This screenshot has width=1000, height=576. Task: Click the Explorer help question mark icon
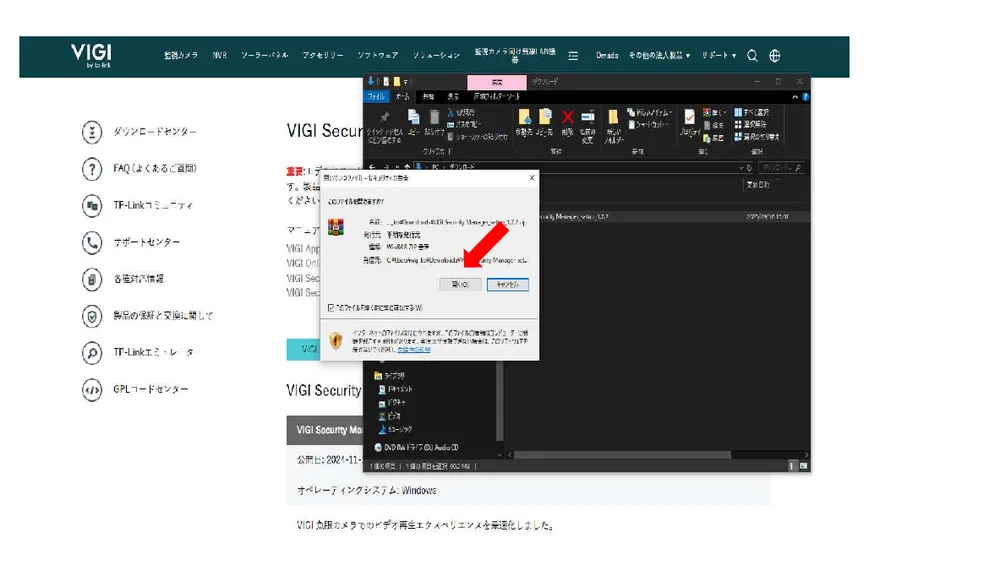tap(805, 97)
